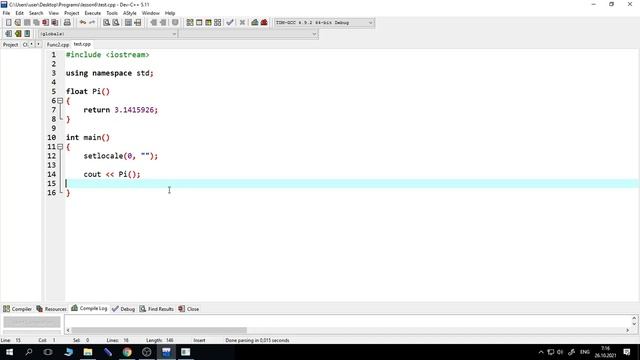The width and height of the screenshot is (640, 360).
Task: Click the Save All toolbar icon
Action: pyautogui.click(x=36, y=23)
